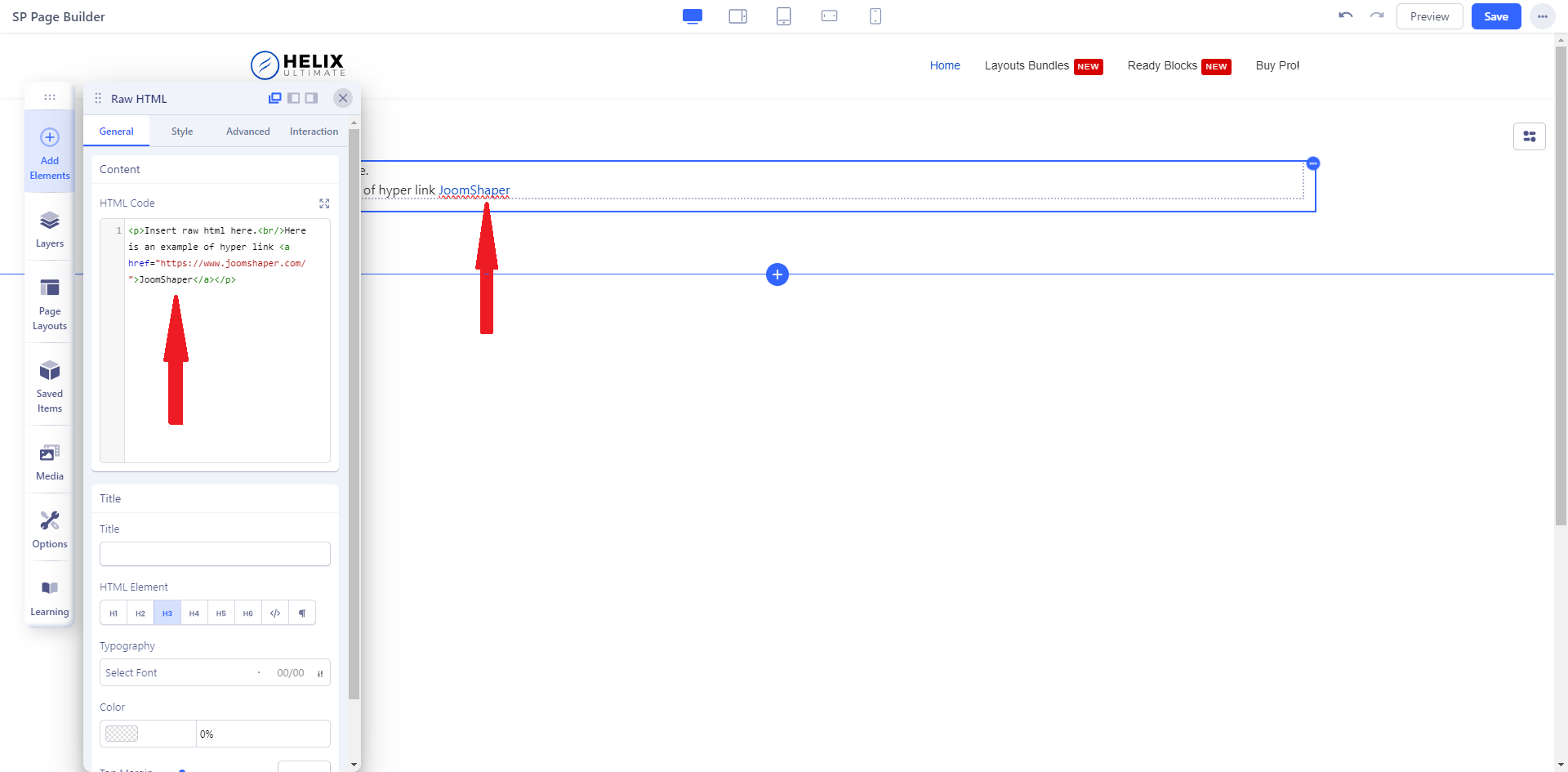The width and height of the screenshot is (1568, 772).
Task: Switch to the Style tab
Action: coord(182,132)
